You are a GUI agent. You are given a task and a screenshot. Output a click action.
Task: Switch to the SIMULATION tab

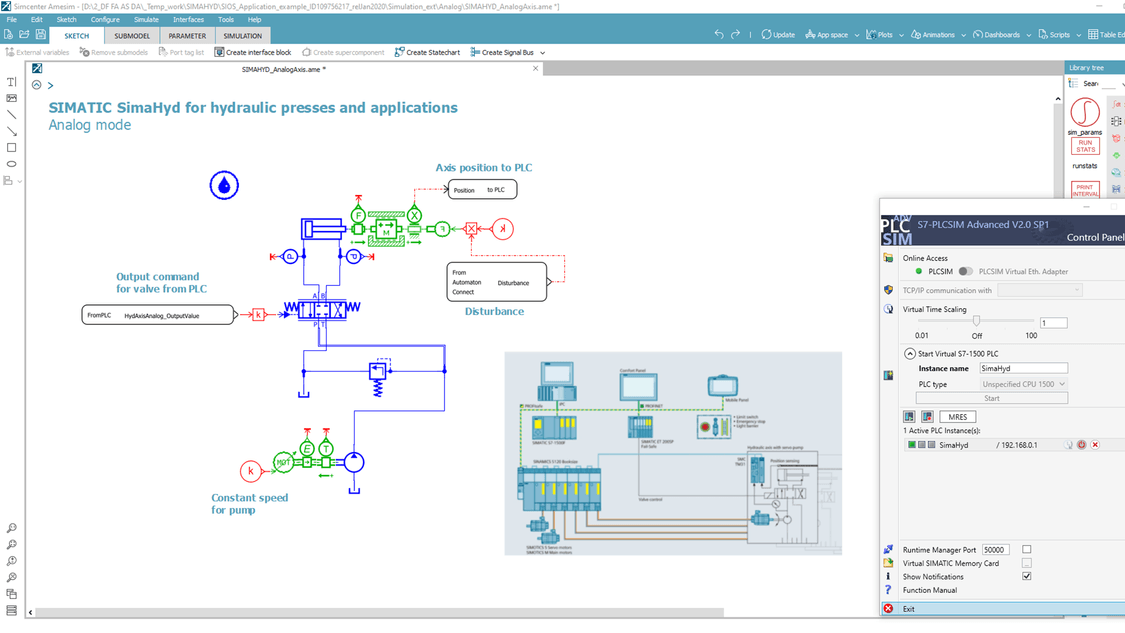tap(243, 35)
